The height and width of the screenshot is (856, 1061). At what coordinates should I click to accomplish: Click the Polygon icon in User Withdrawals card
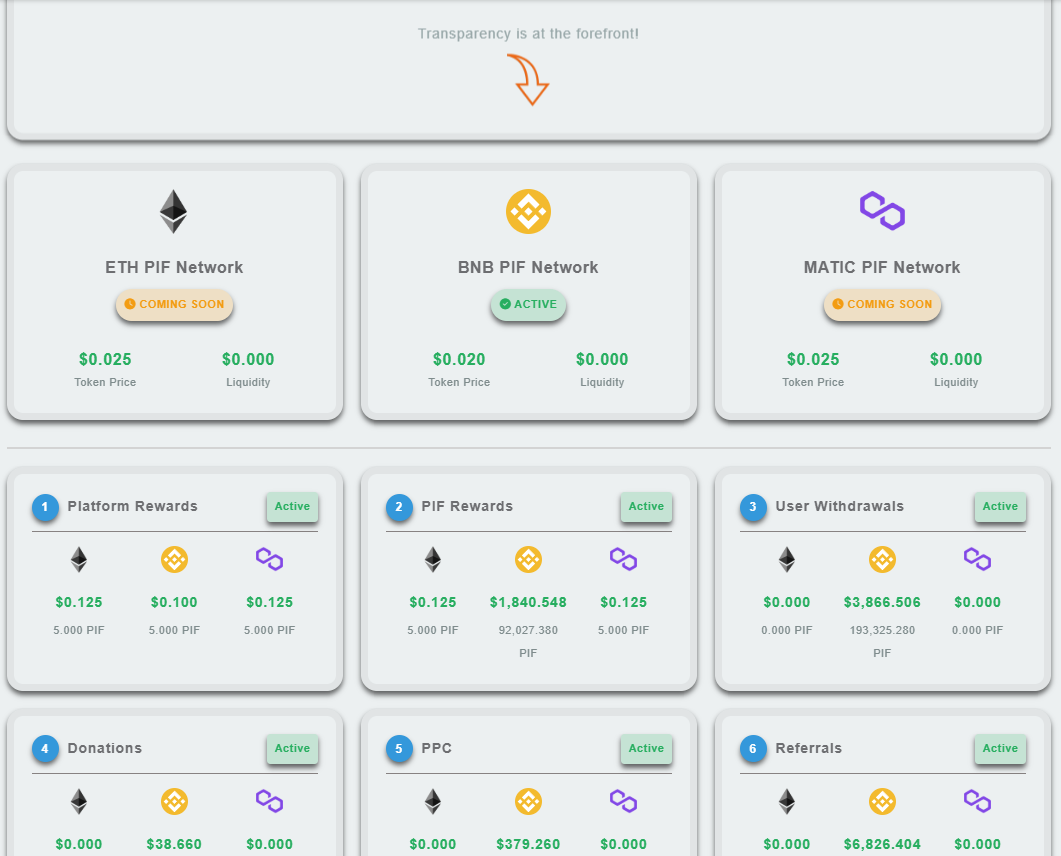pyautogui.click(x=977, y=560)
